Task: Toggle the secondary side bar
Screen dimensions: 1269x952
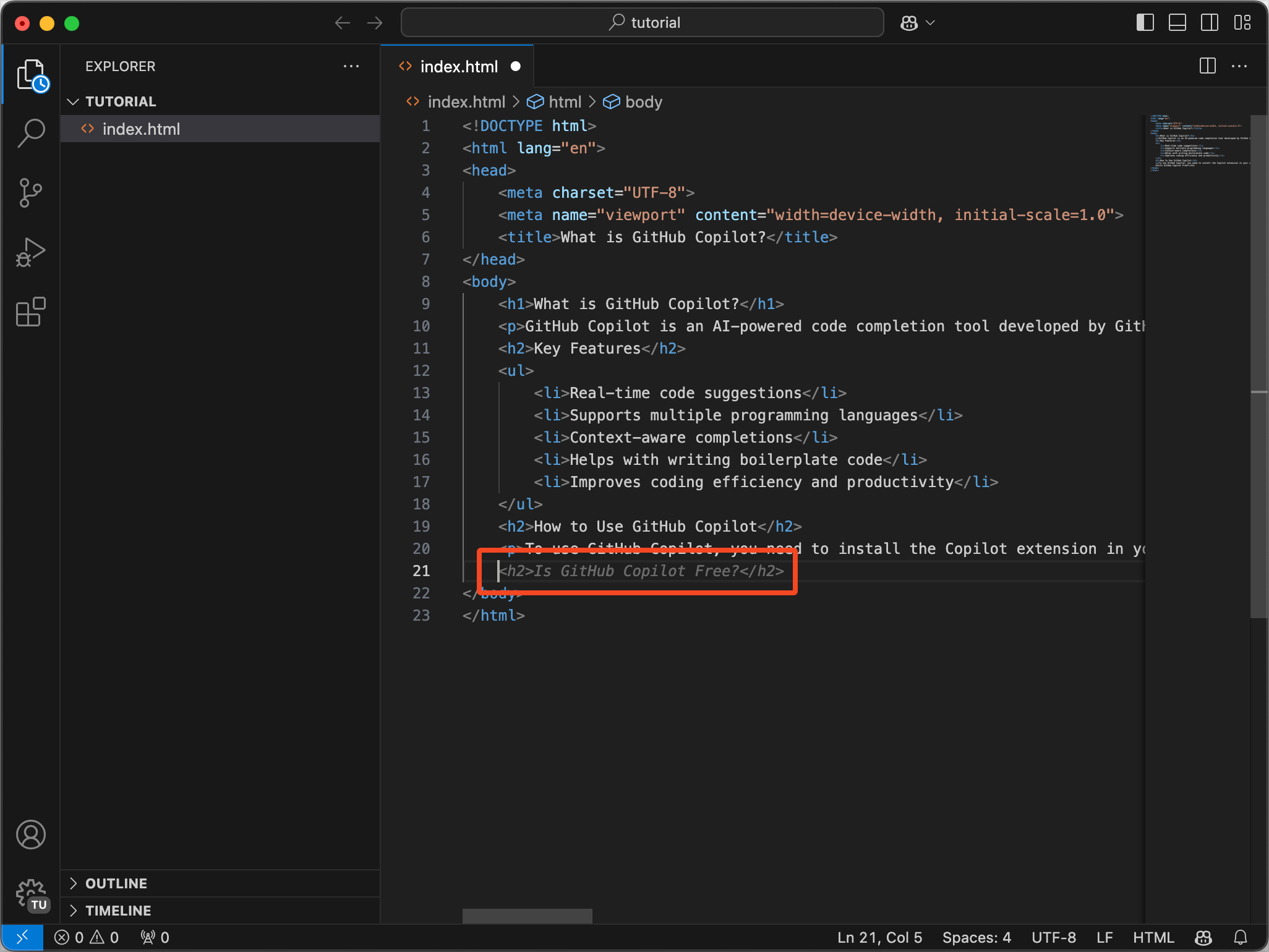Action: pos(1209,23)
